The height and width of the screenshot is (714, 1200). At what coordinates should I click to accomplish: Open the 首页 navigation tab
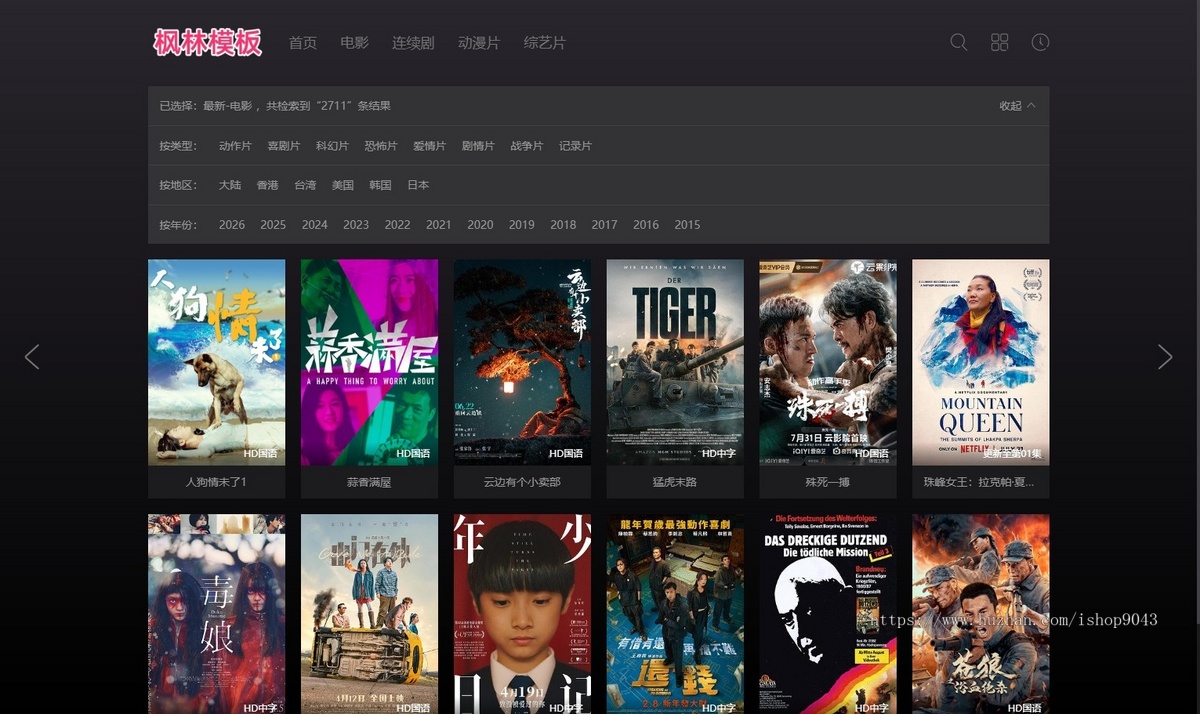coord(303,43)
